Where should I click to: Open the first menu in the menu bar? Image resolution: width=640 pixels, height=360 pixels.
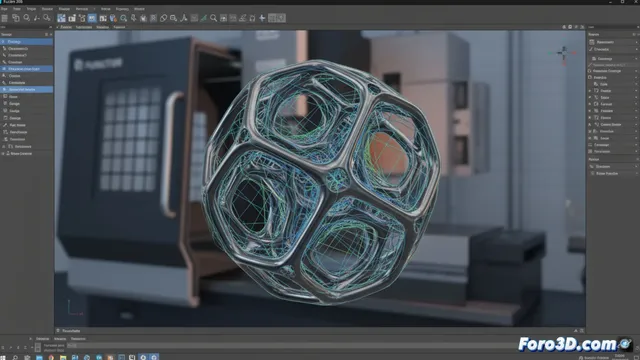(4, 9)
